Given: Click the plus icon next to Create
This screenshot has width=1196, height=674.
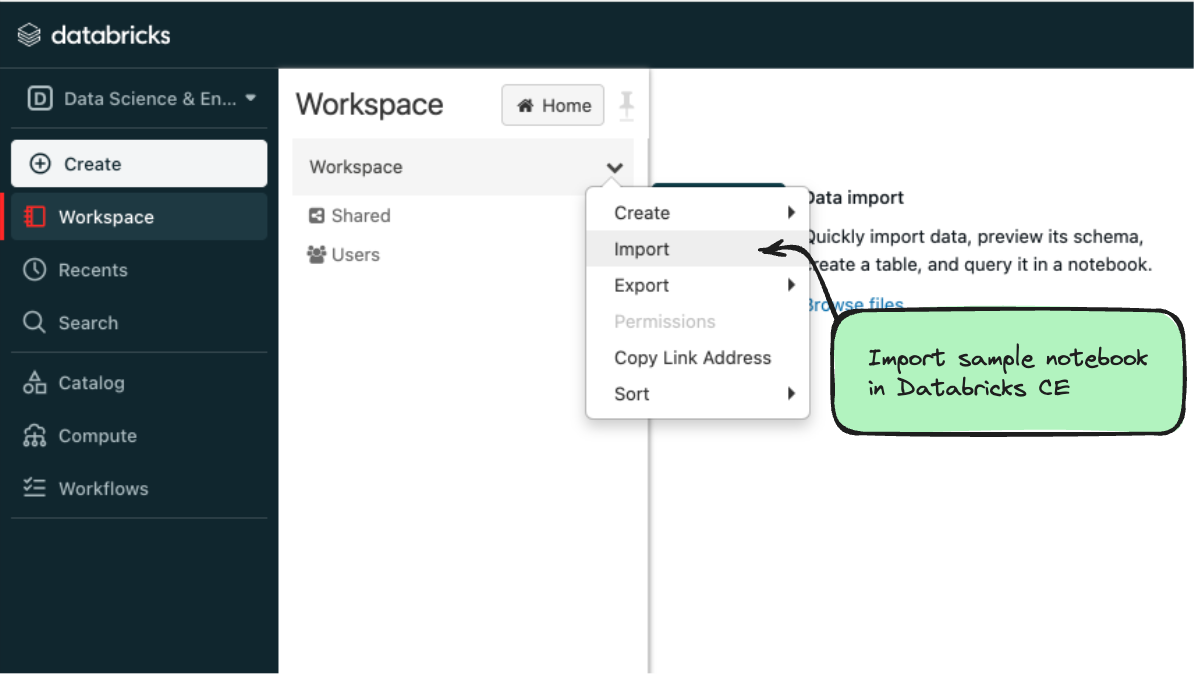Looking at the screenshot, I should coord(40,164).
